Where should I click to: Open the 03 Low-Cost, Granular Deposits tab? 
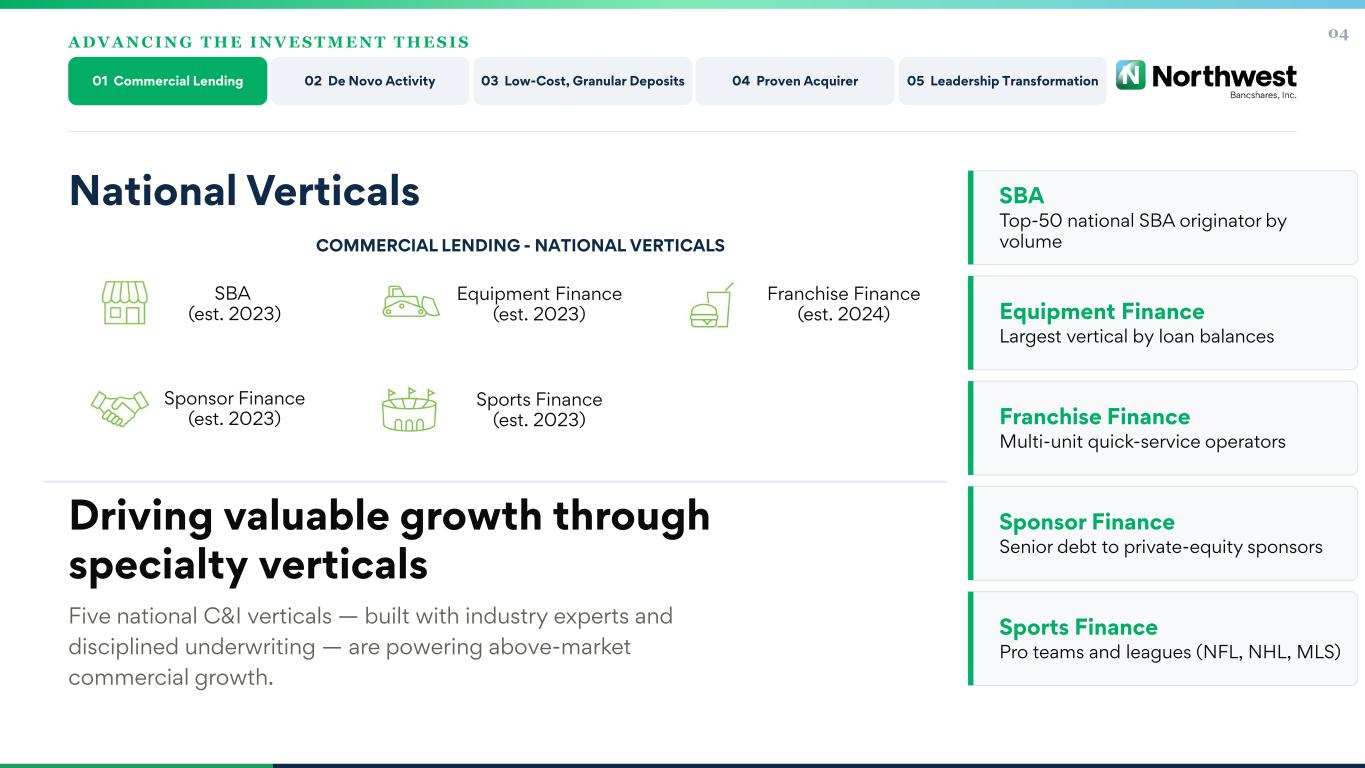(583, 81)
